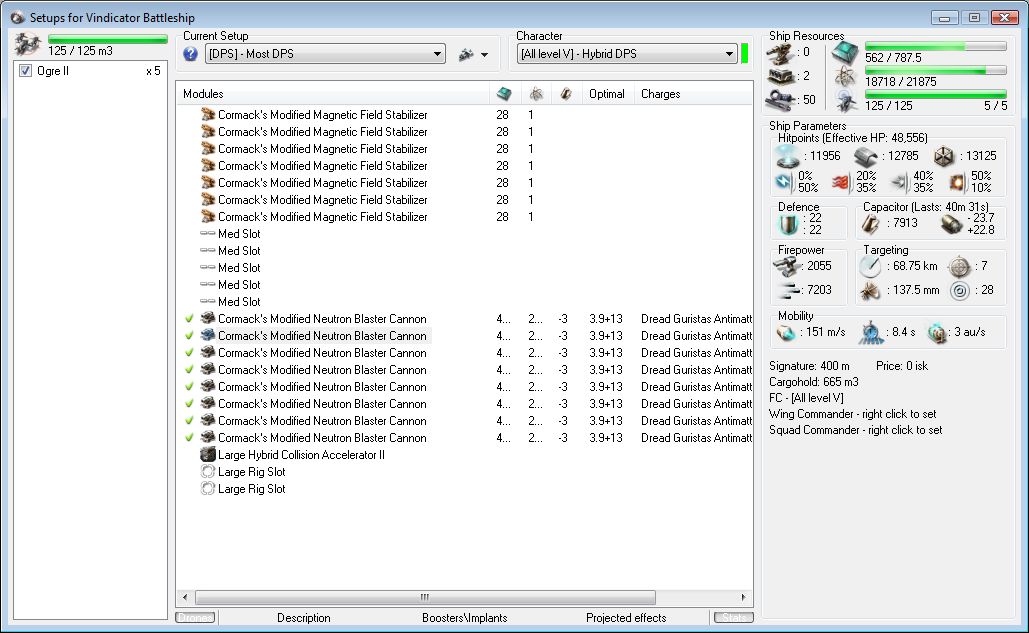Switch to the Stats tab
The image size is (1029, 633).
[734, 617]
